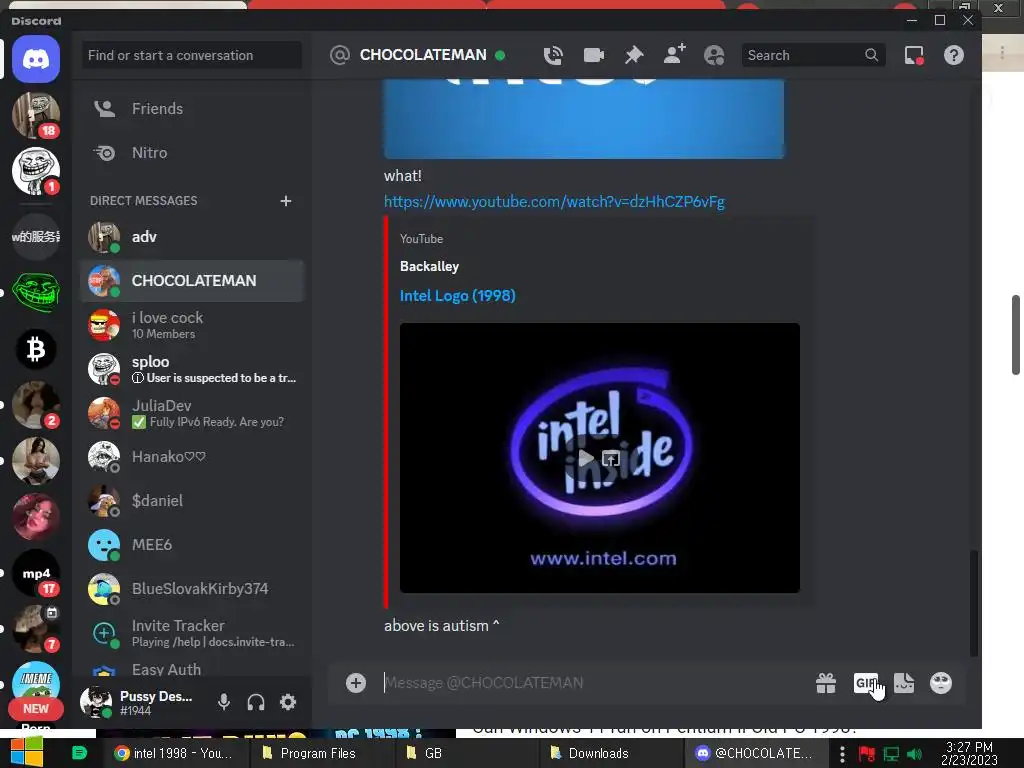
Task: Open the green trollface server
Action: [36, 293]
